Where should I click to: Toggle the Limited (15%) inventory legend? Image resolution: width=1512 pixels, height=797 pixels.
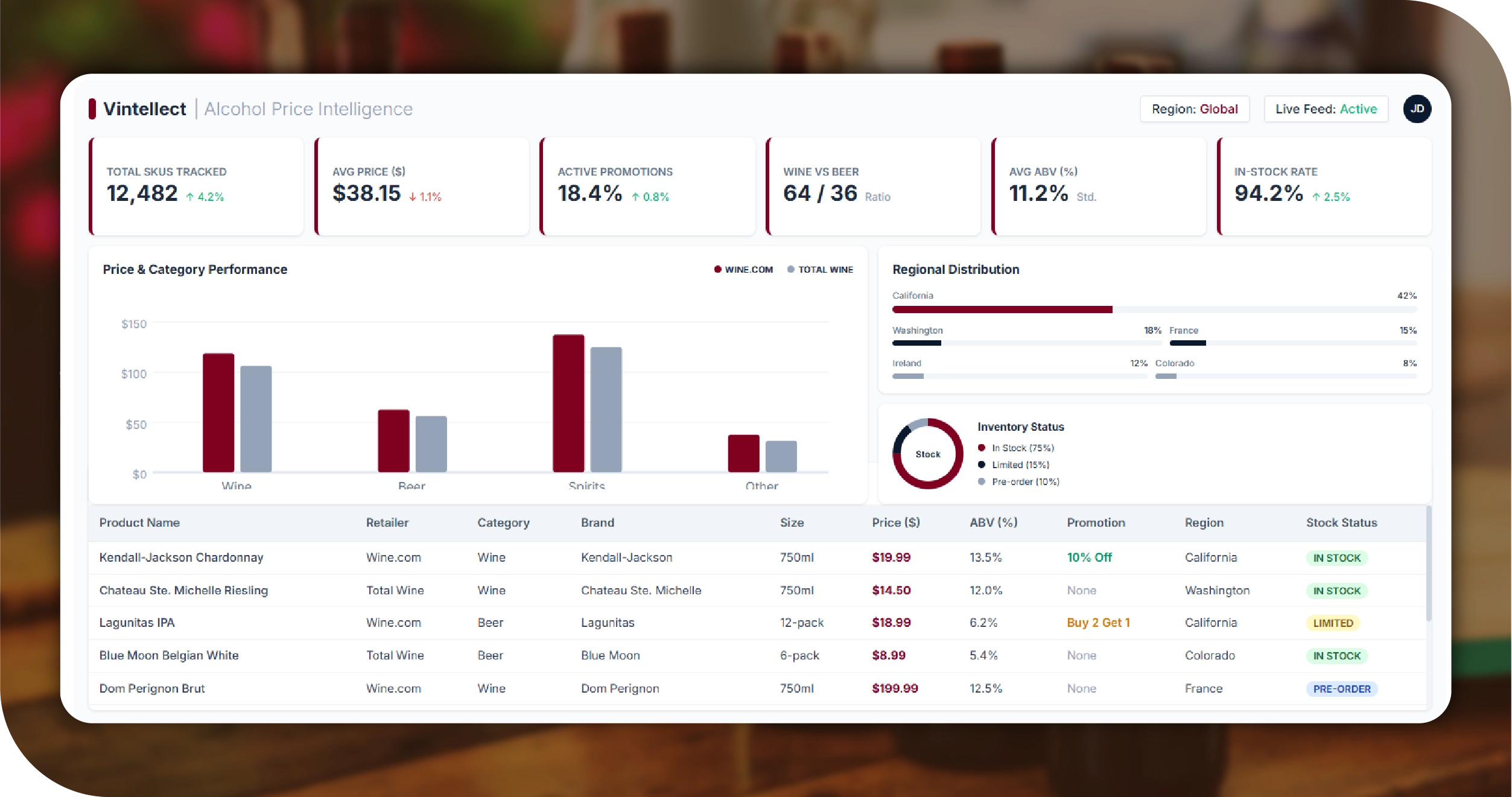(x=1014, y=465)
